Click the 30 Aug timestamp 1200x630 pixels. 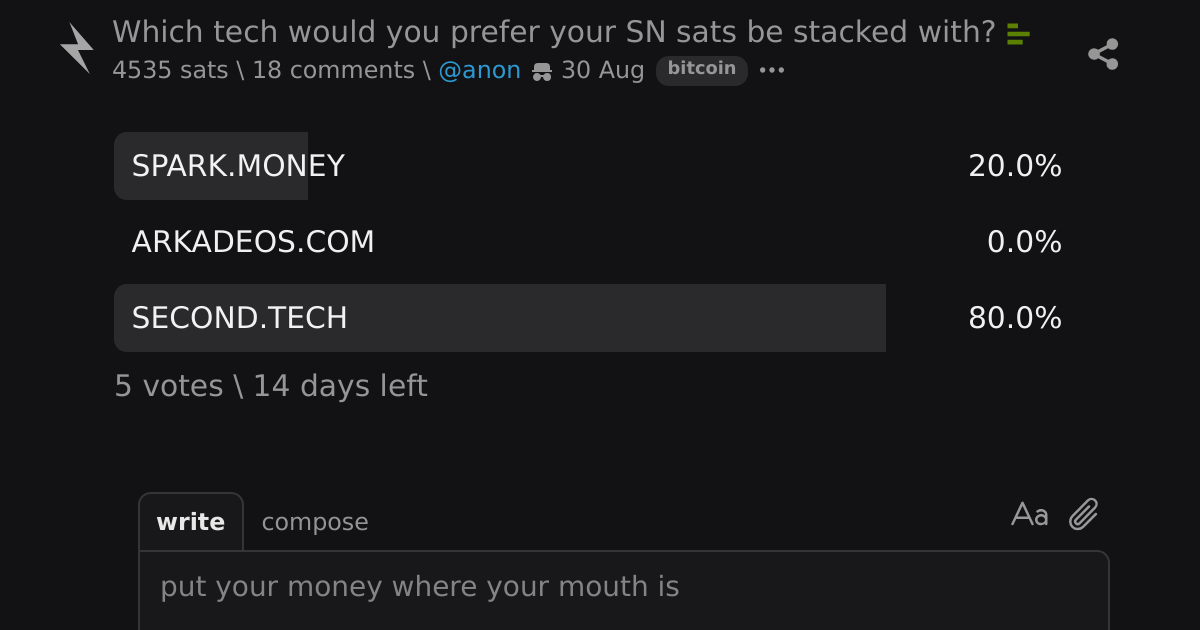point(603,70)
